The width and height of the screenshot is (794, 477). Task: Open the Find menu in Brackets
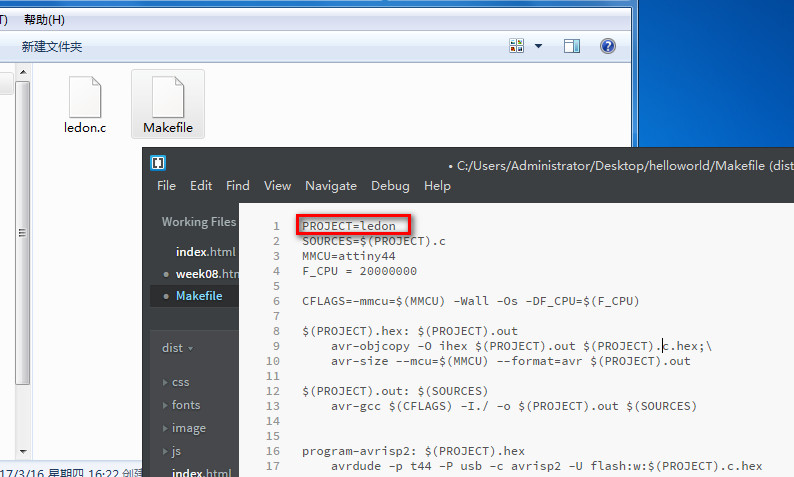(237, 186)
